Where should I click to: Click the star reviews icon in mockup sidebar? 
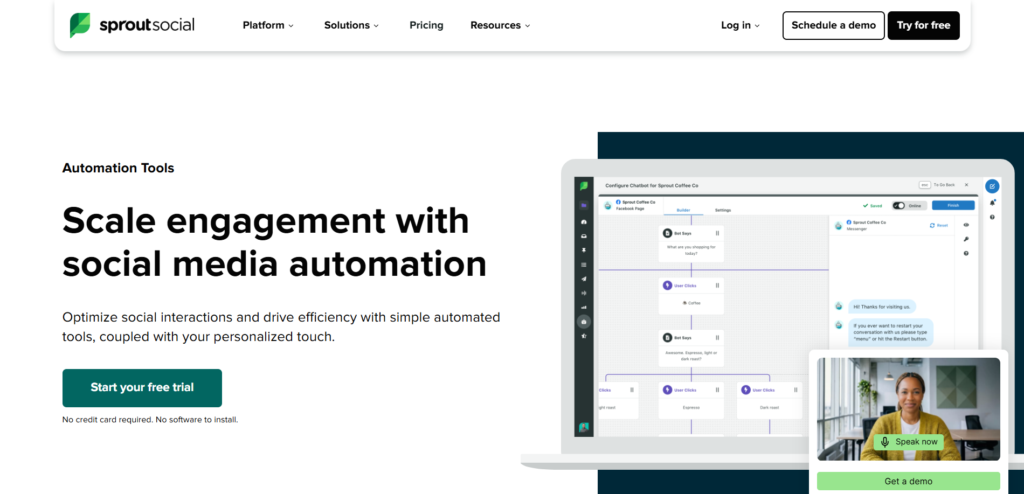pos(584,336)
